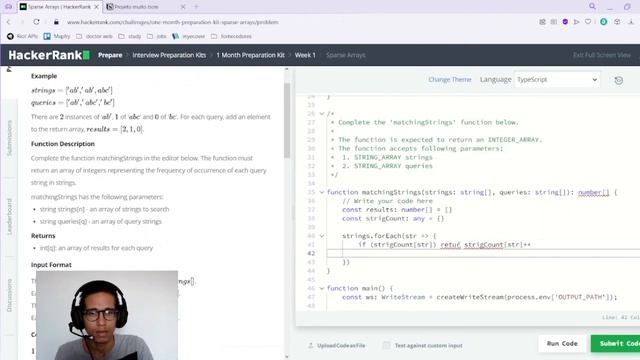Image resolution: width=640 pixels, height=360 pixels.
Task: Open the Submissions side tab
Action: [9, 138]
